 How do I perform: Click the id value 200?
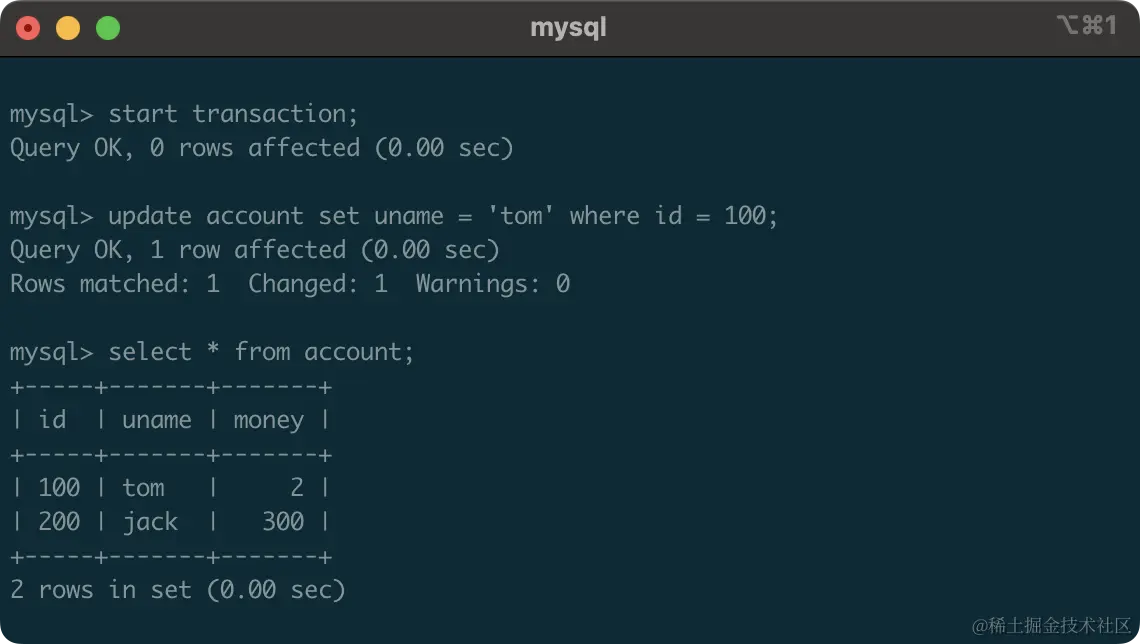pos(59,522)
